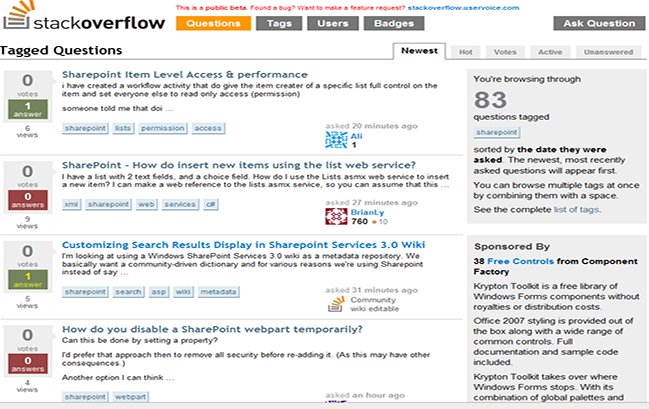
Task: Open 'Sharepoint Item Level Access & performance' question
Action: (185, 75)
